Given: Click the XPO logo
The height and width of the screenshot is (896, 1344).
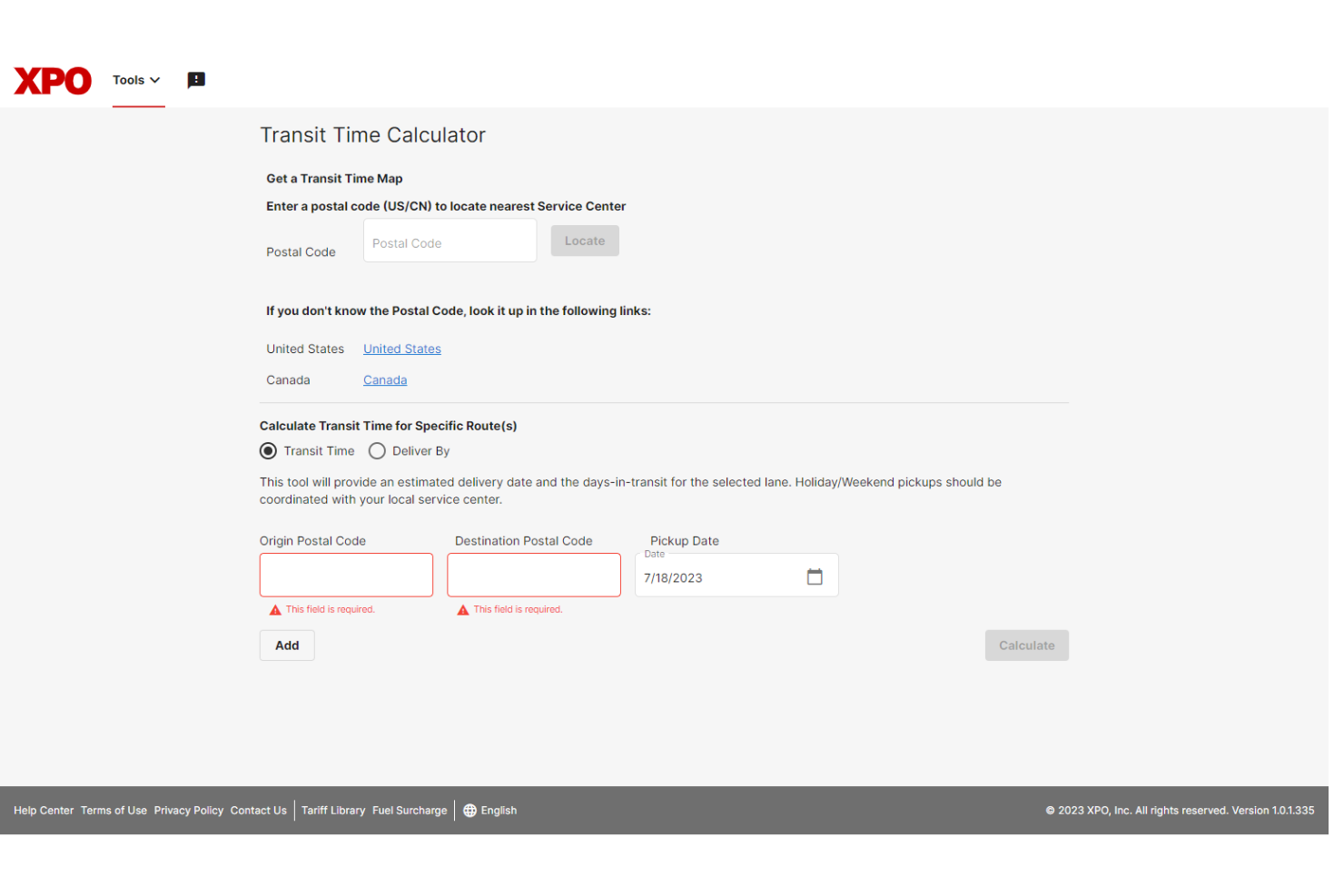Looking at the screenshot, I should (52, 81).
